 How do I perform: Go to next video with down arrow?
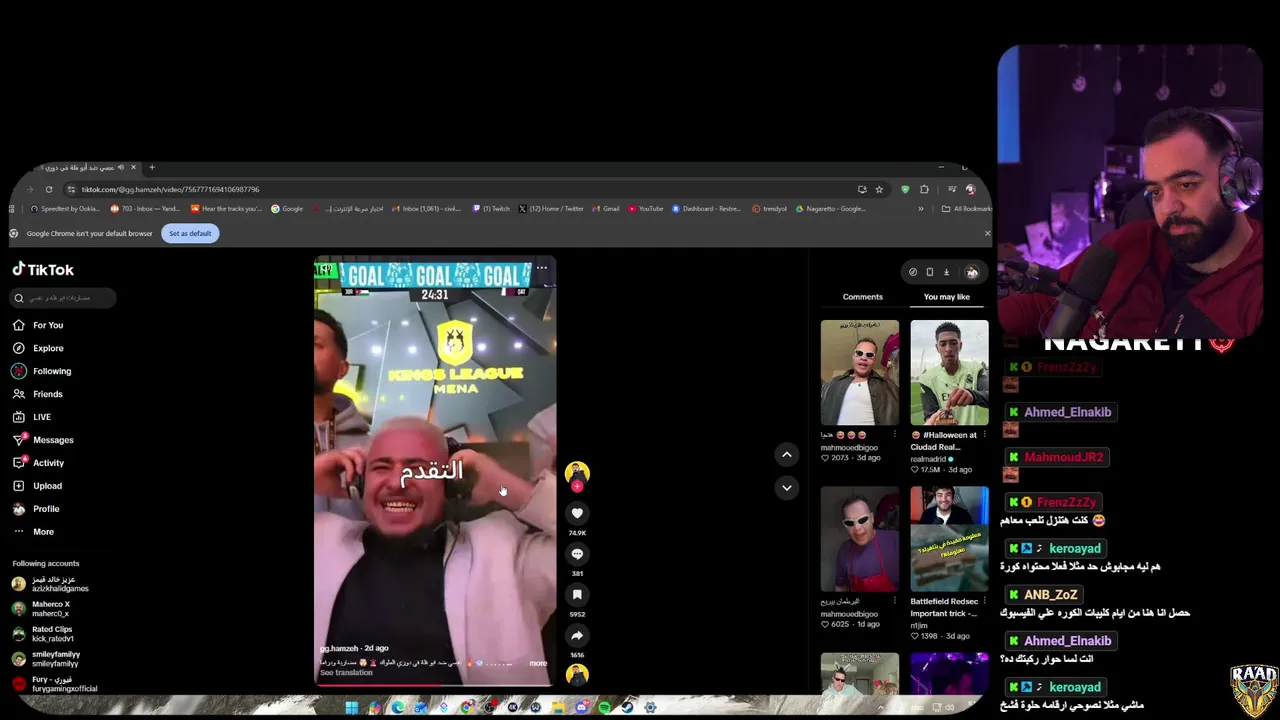(786, 488)
